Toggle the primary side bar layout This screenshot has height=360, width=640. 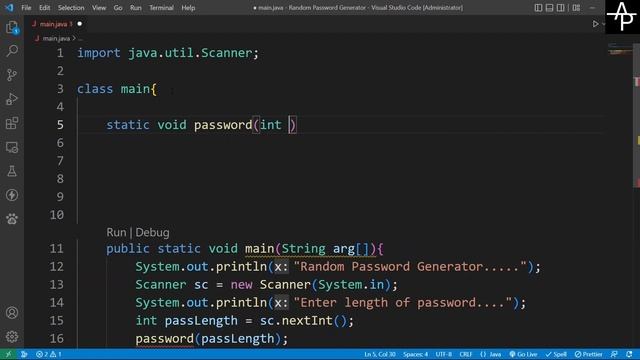point(538,8)
